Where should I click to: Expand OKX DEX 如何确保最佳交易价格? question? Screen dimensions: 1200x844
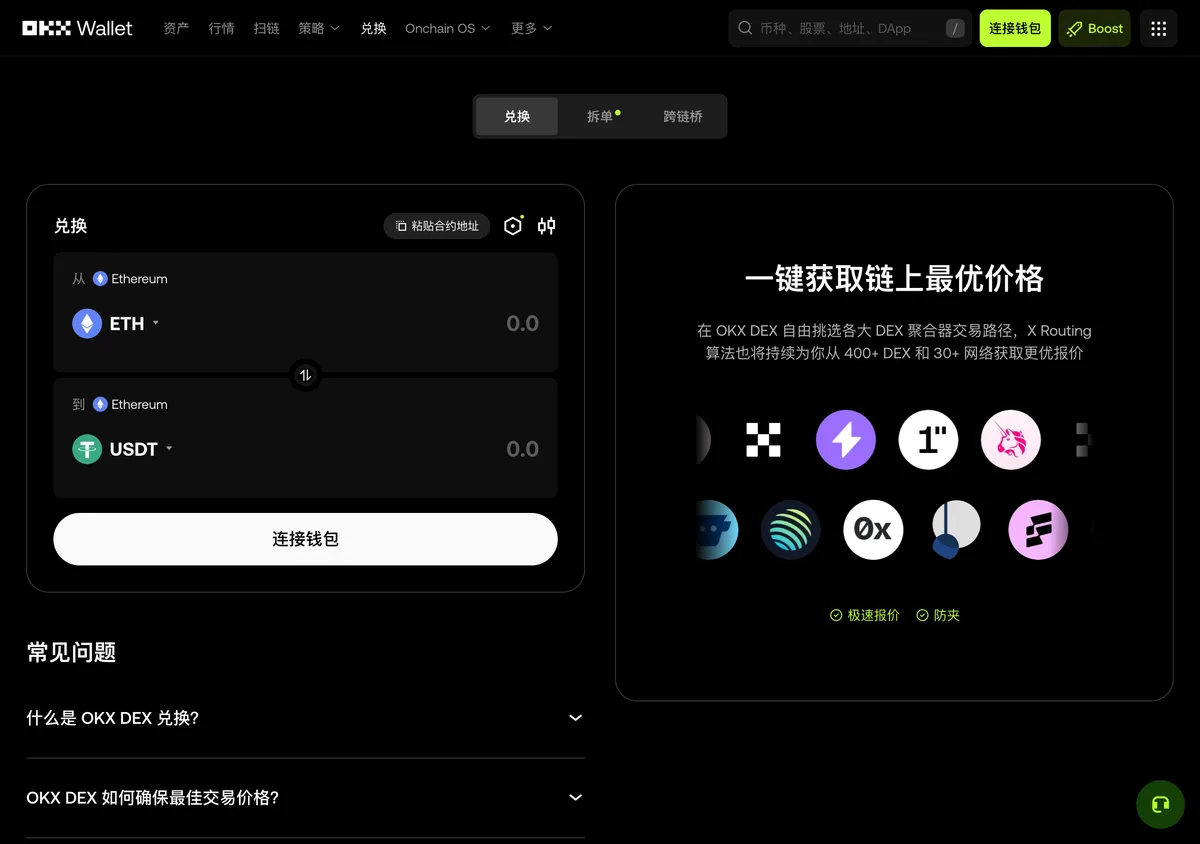[305, 798]
